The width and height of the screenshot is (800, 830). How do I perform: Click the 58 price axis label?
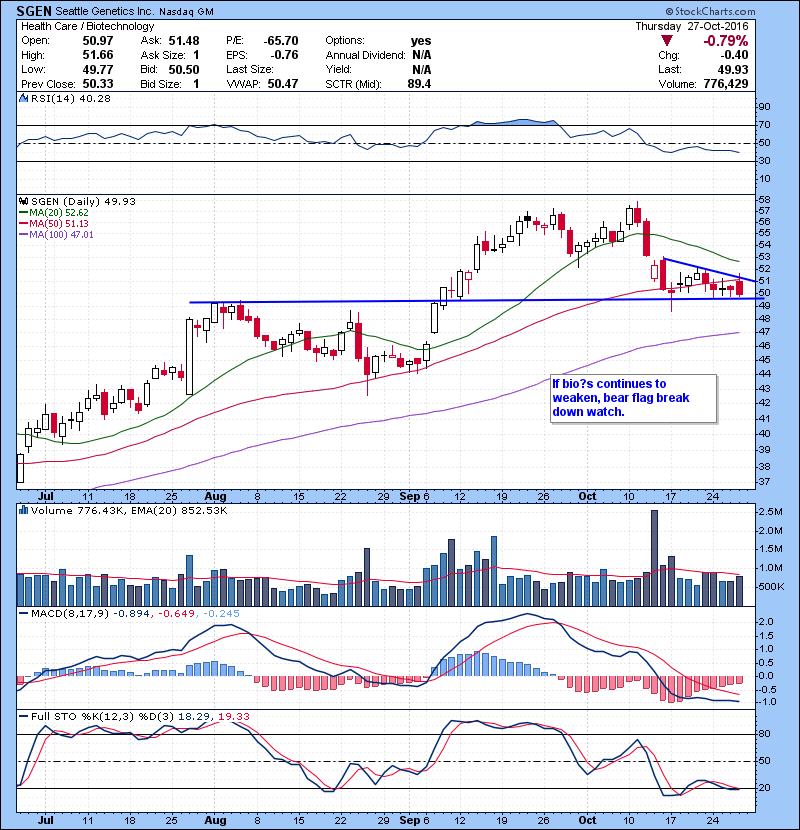pyautogui.click(x=764, y=200)
